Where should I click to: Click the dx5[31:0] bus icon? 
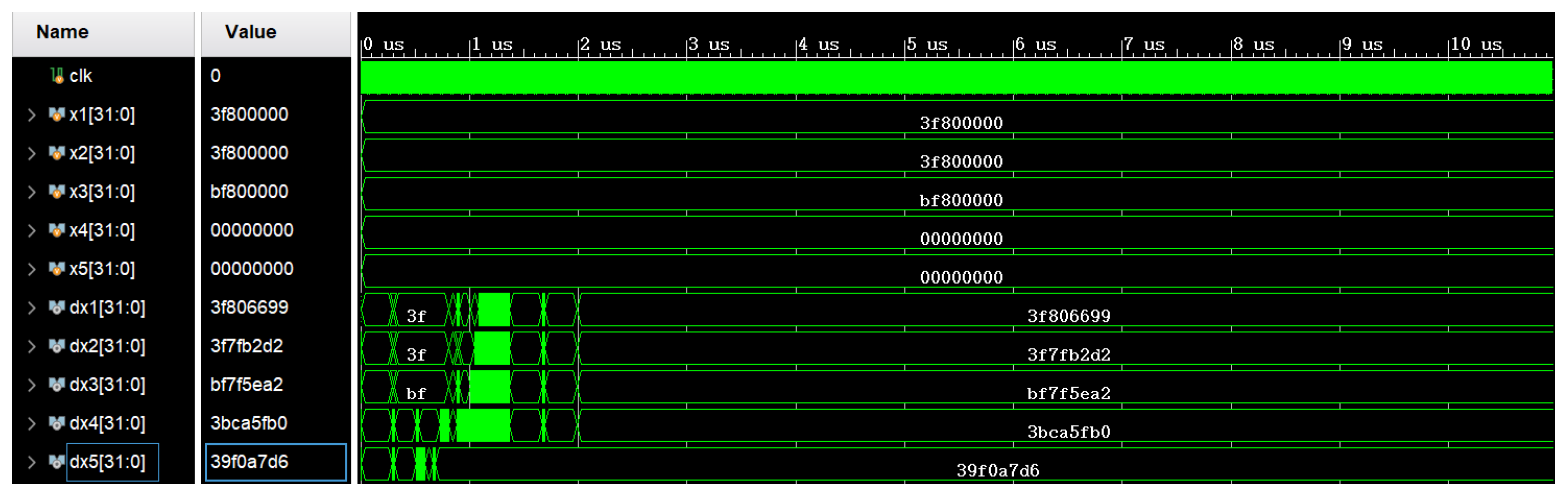[x=56, y=462]
